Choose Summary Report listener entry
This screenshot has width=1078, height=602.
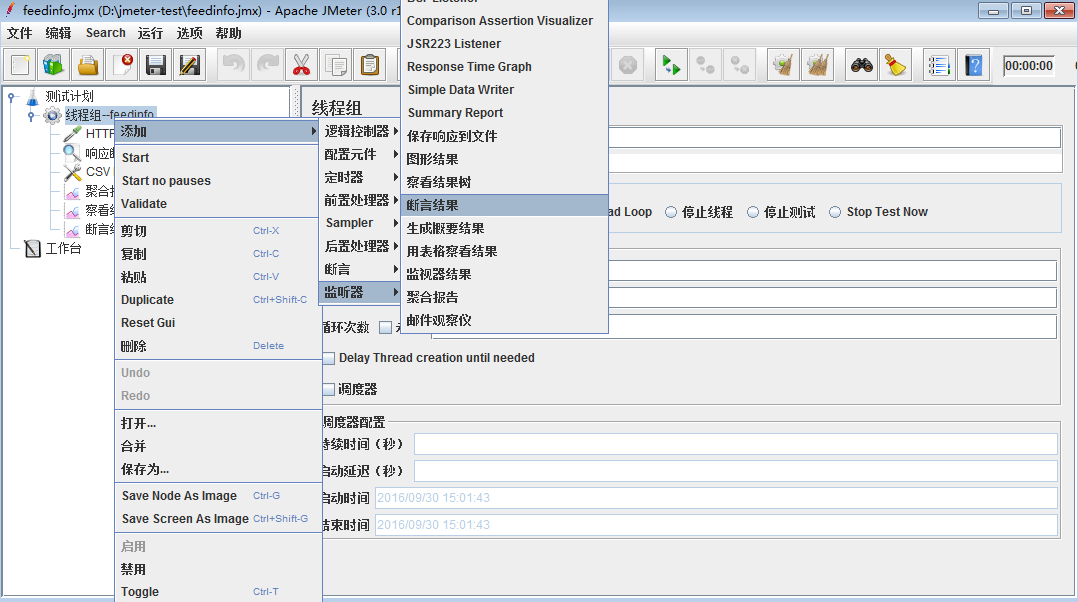pos(505,113)
